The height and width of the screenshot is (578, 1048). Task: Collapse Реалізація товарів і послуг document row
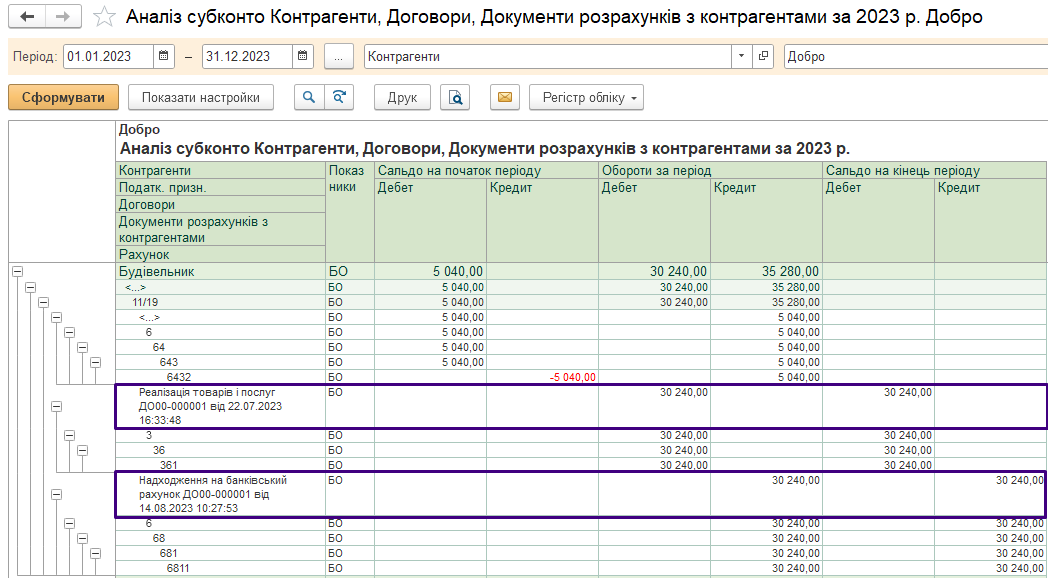(x=56, y=406)
